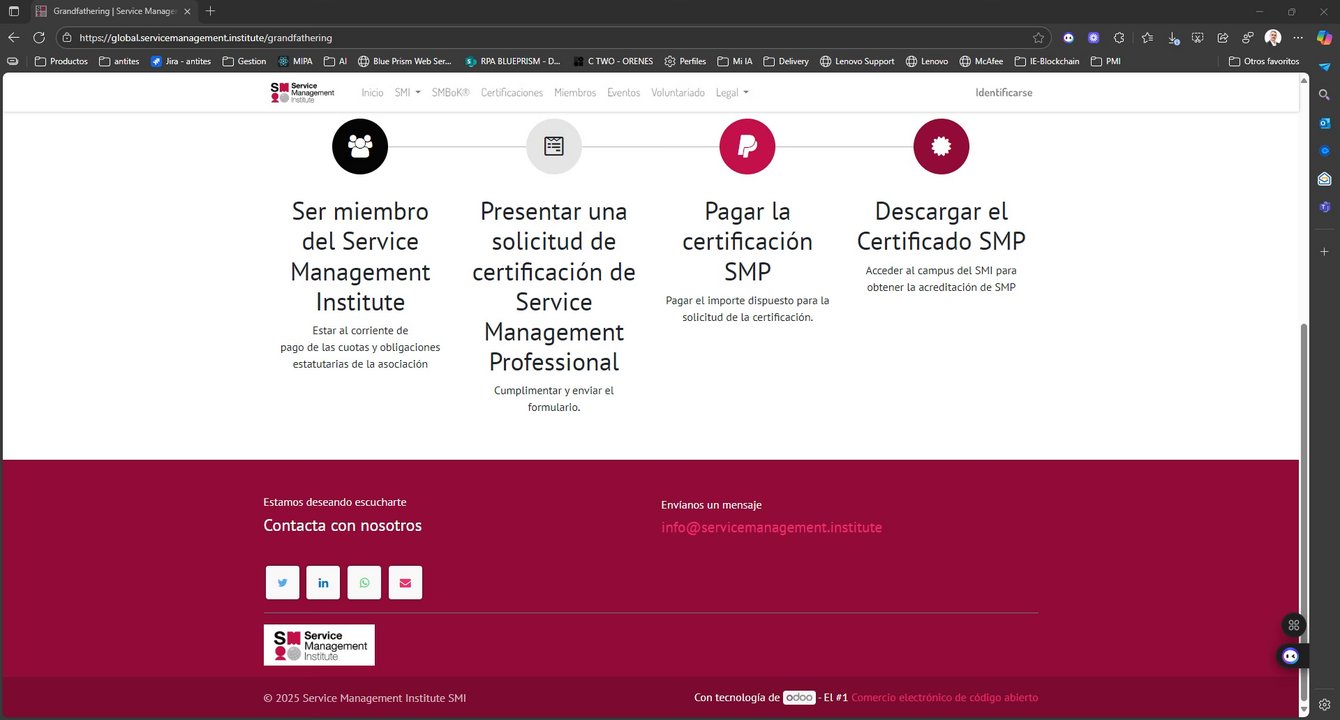Open the favorites list toolbar icon
The image size is (1340, 720).
(1147, 38)
